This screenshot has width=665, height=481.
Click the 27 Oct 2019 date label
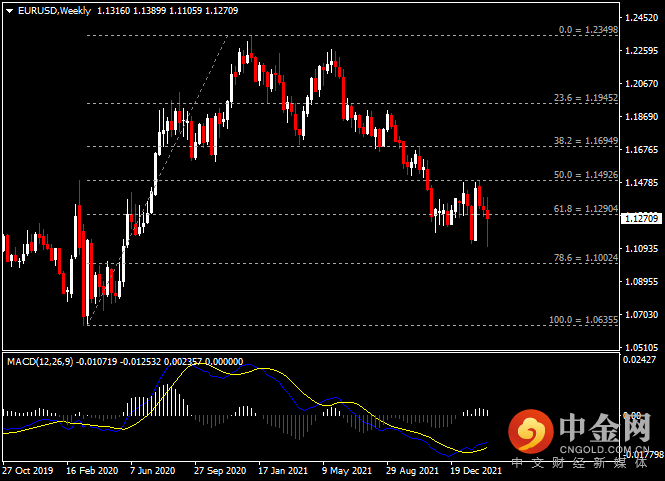tap(28, 470)
